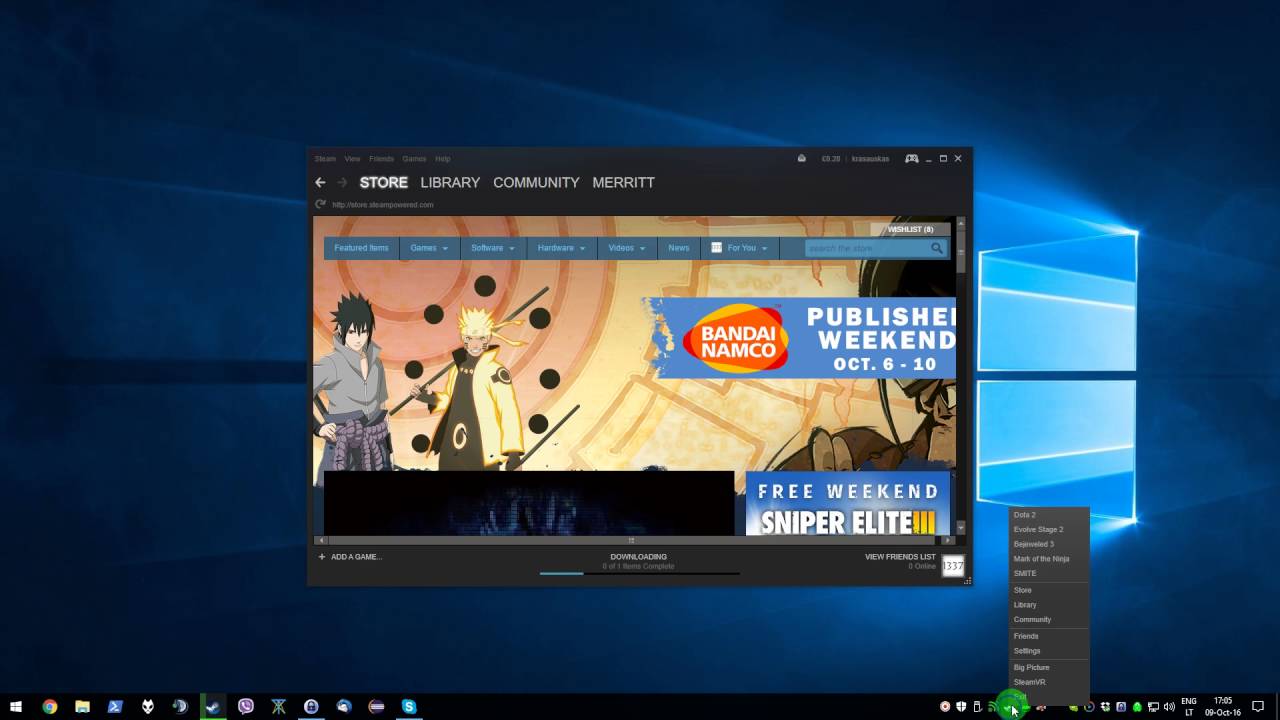Screen dimensions: 1280x720
Task: Select SteamVR in tray menu
Action: [1029, 682]
